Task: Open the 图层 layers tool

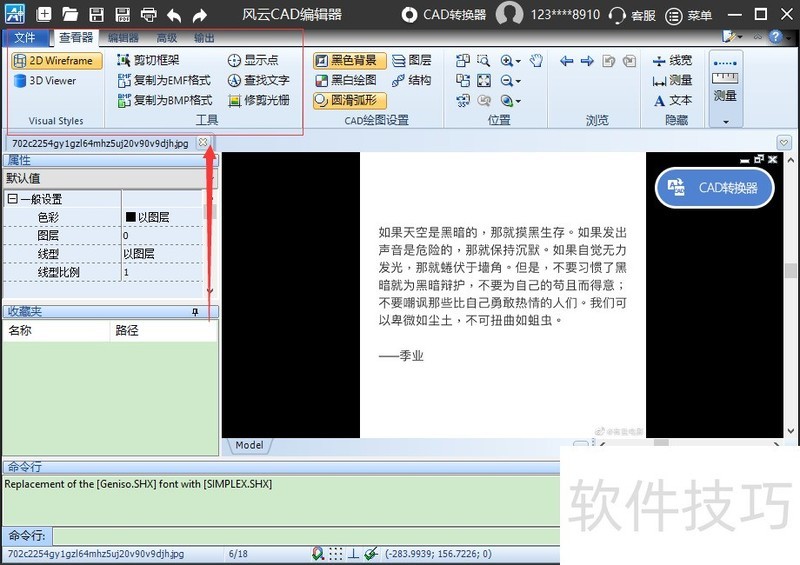Action: pos(411,61)
